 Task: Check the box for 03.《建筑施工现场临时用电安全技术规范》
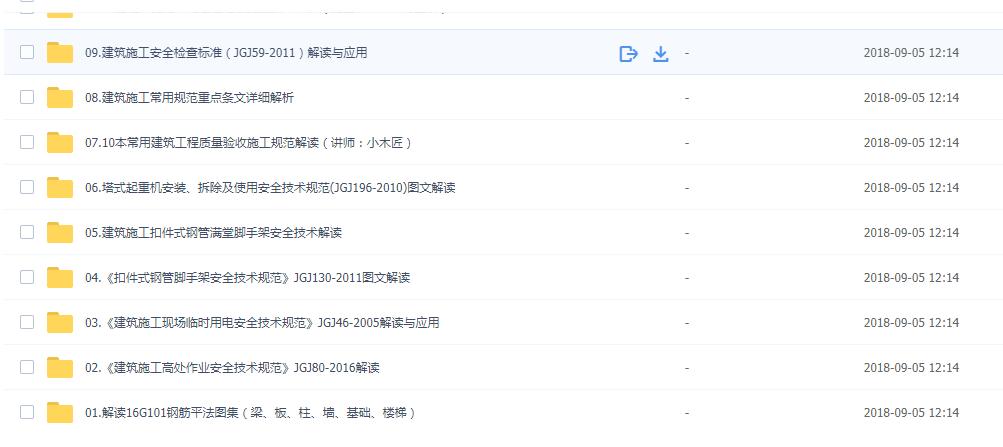click(x=27, y=322)
